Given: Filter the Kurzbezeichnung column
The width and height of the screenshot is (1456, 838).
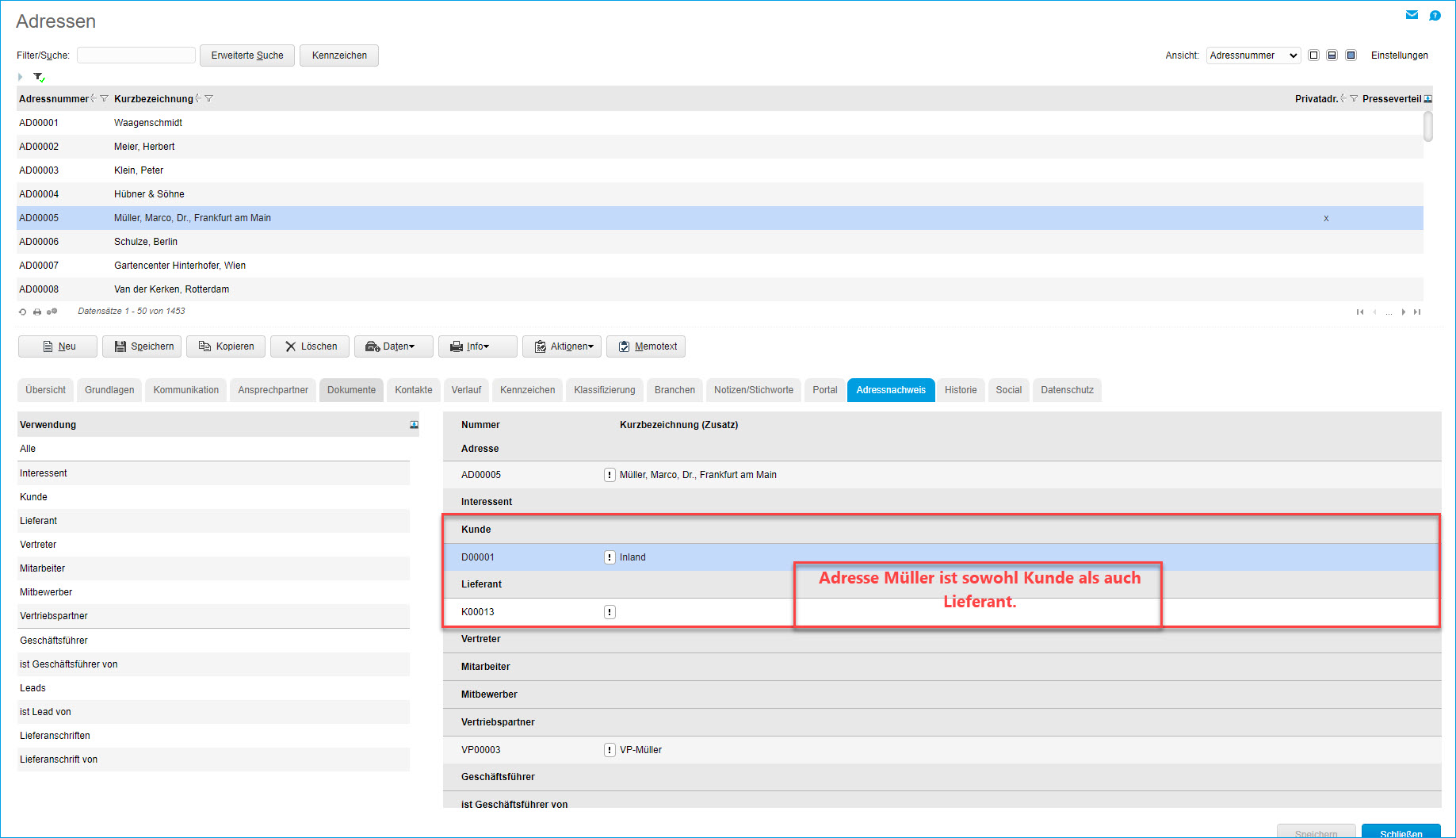Looking at the screenshot, I should coord(209,99).
